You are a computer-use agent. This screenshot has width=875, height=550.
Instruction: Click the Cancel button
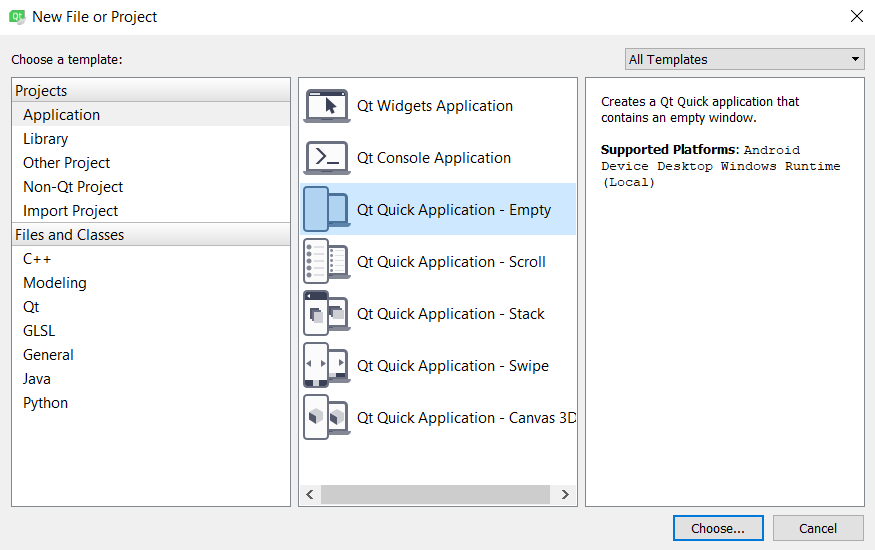(x=818, y=528)
